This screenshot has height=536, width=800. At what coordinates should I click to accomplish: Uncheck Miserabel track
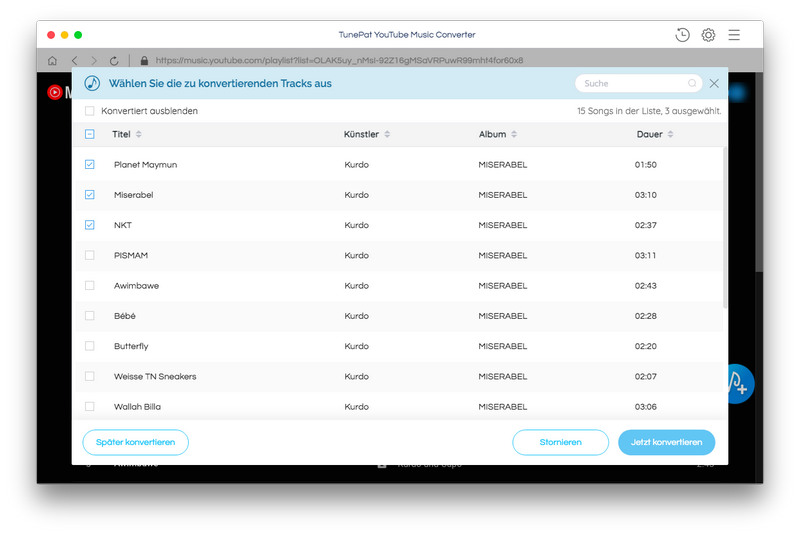90,194
